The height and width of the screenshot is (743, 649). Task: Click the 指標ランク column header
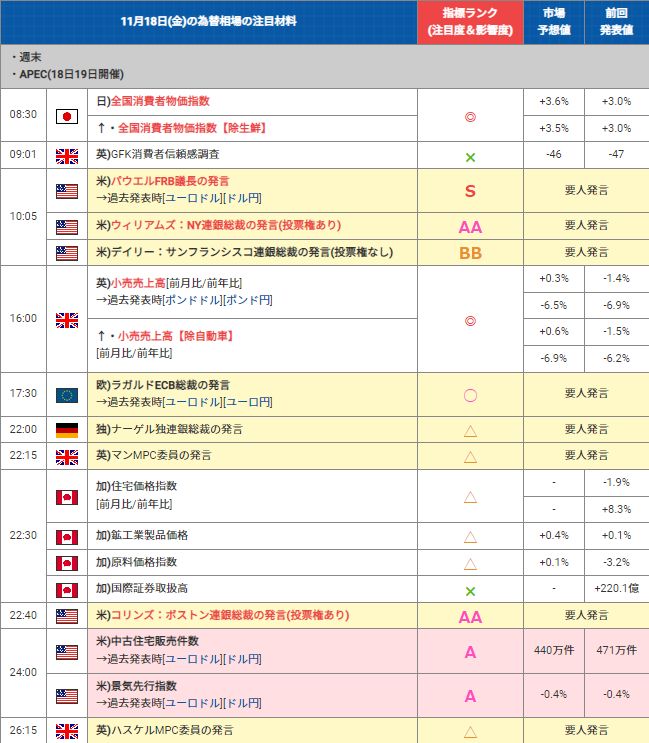(469, 21)
